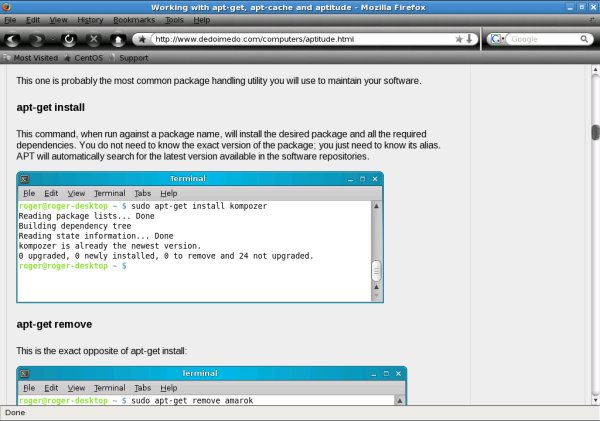This screenshot has height=421, width=600.
Task: Reload the current page
Action: pyautogui.click(x=69, y=39)
